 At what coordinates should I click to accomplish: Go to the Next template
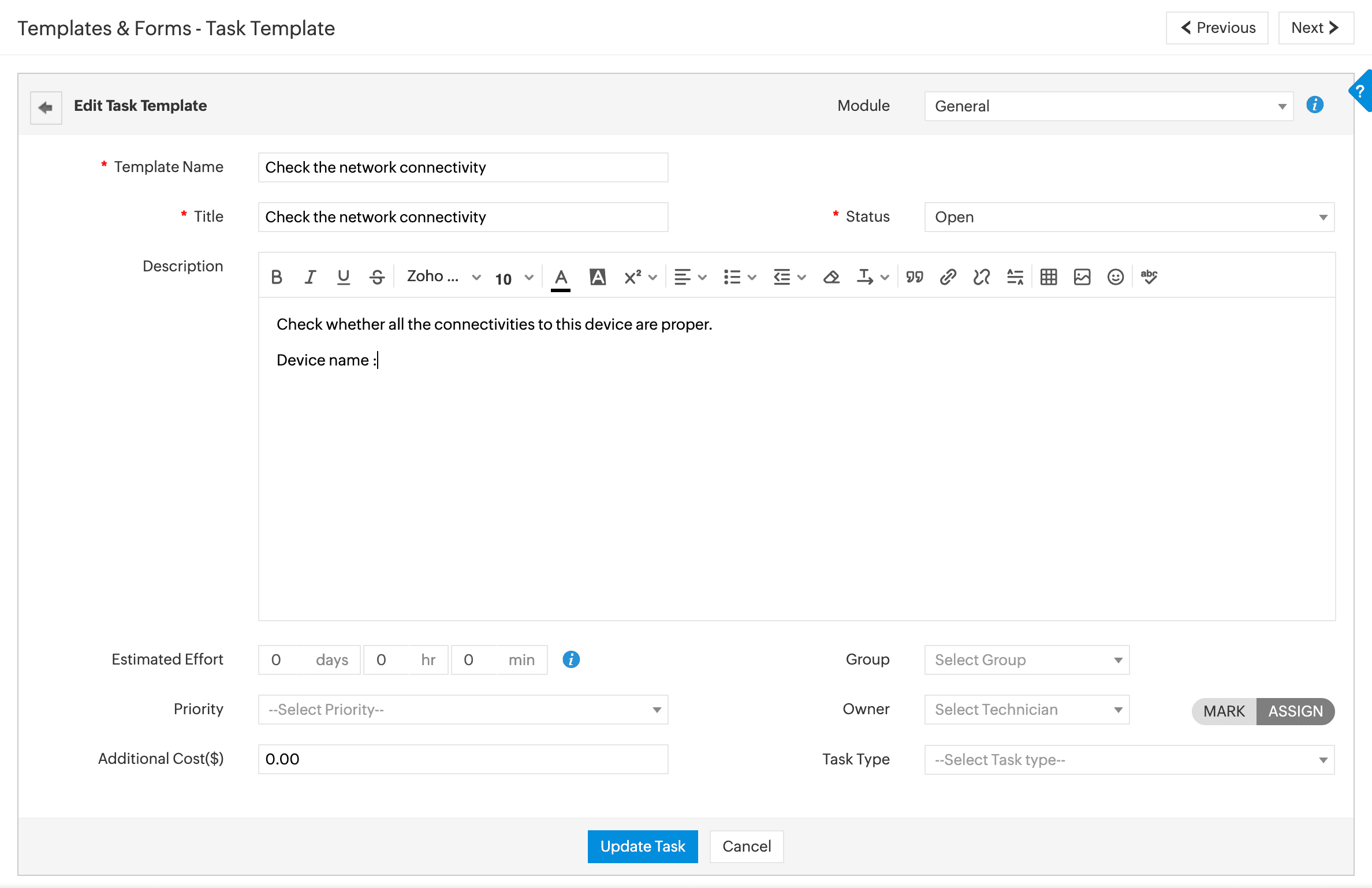1316,28
